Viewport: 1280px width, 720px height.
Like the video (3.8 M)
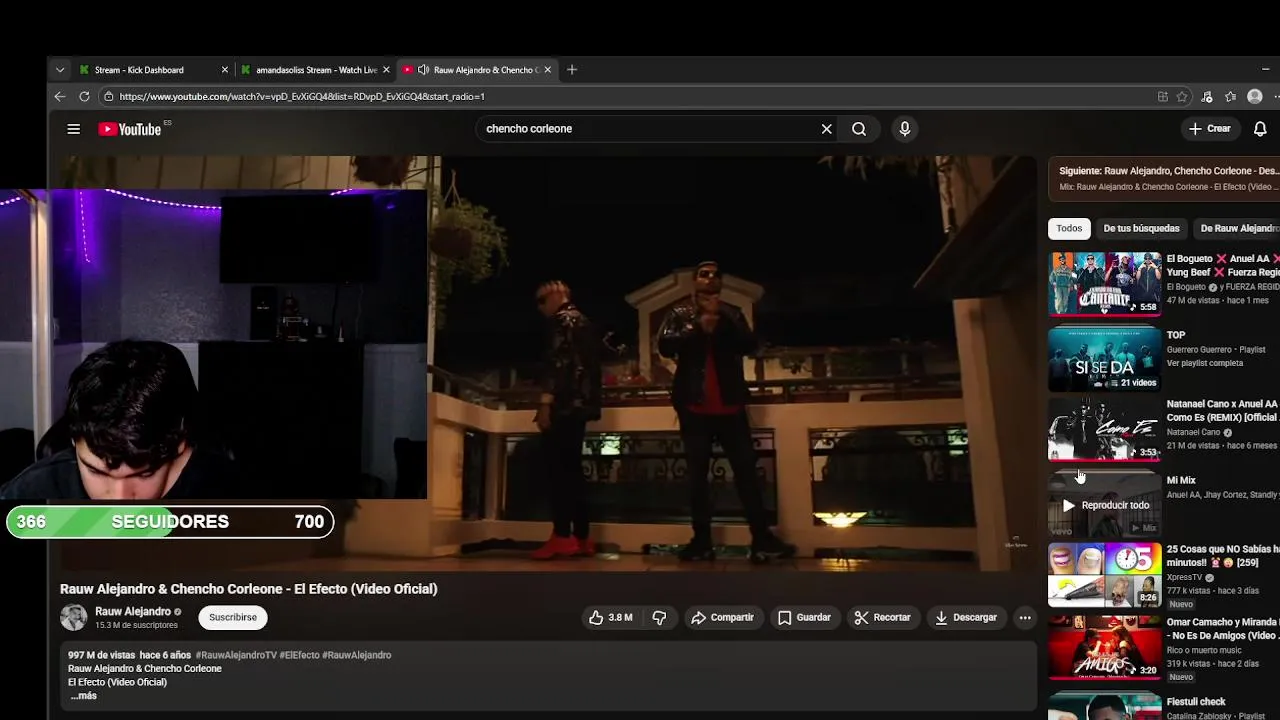click(611, 618)
